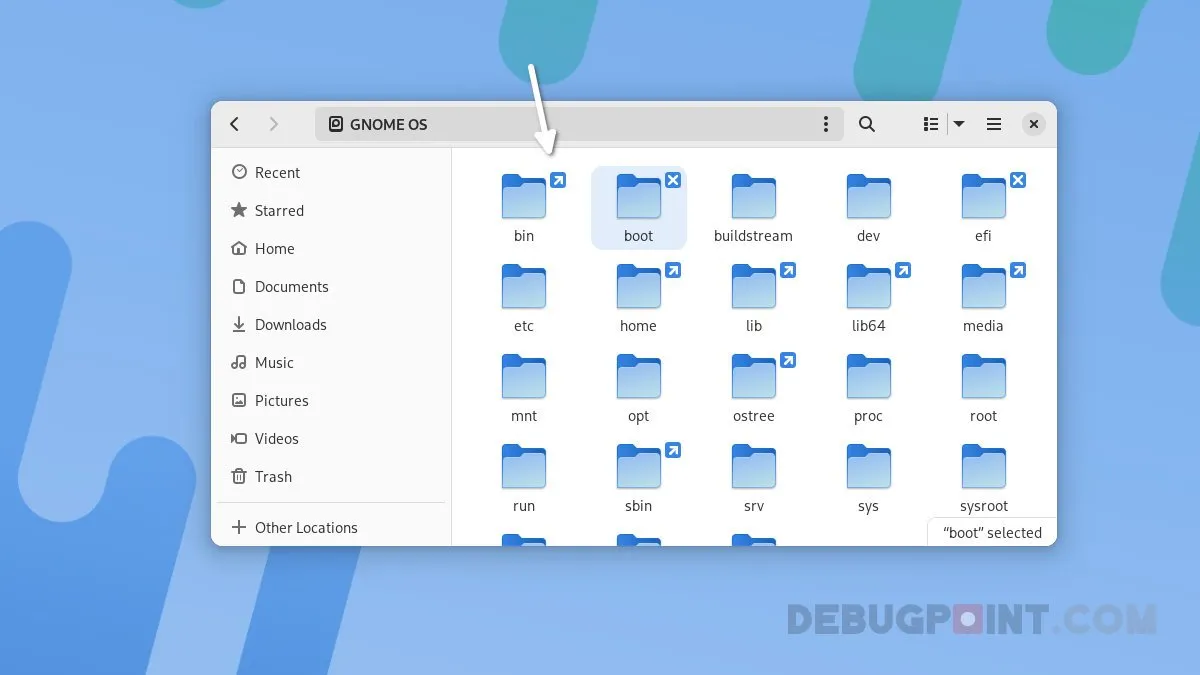Open the Recent files section in the sidebar

point(276,172)
